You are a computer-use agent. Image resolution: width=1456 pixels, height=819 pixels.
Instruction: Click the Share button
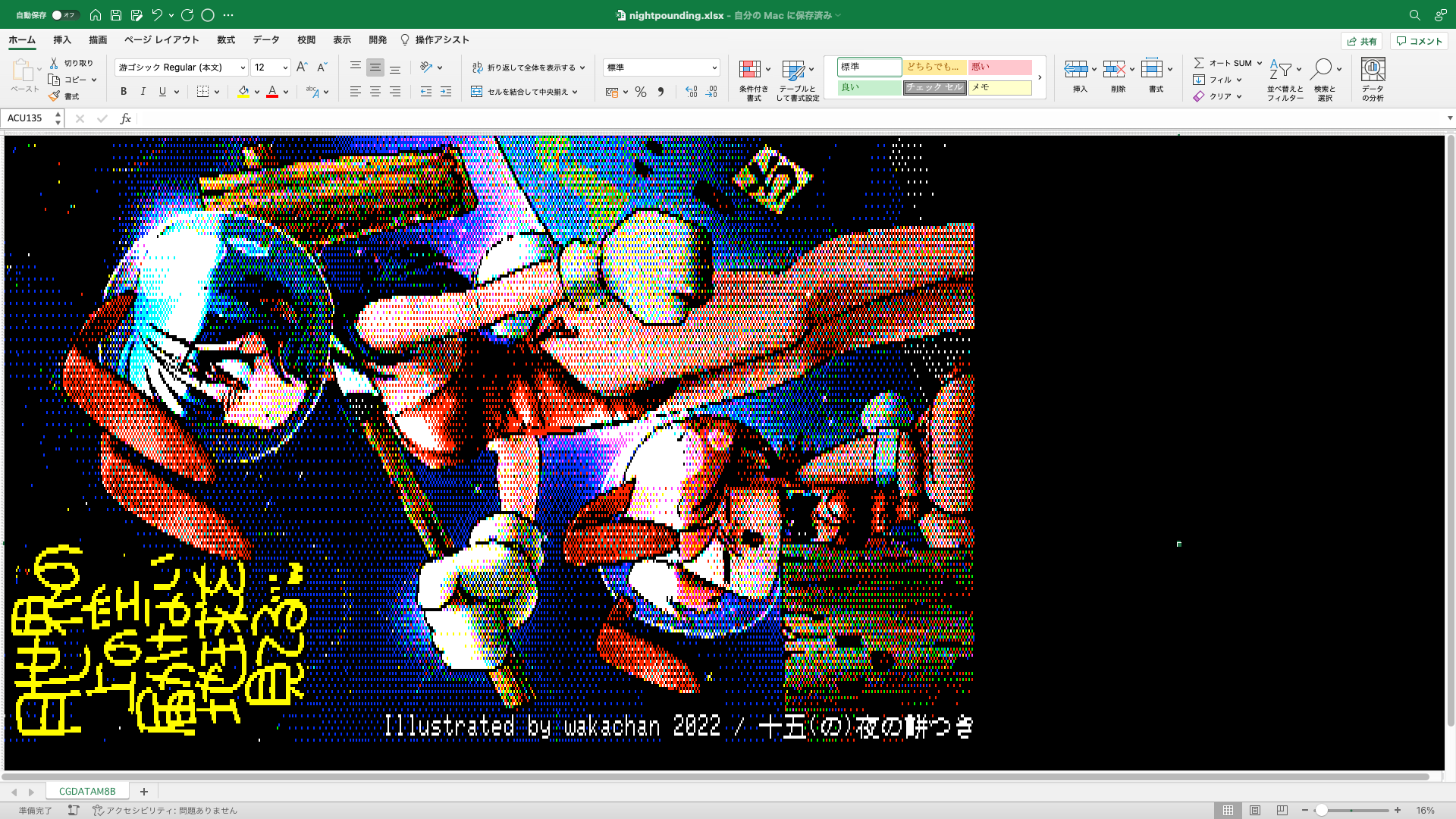tap(1362, 41)
